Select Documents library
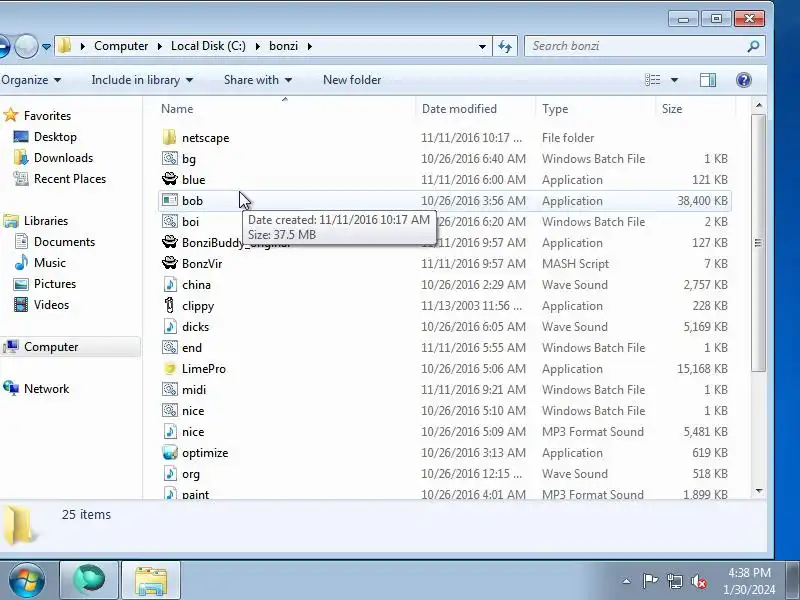The image size is (800, 600). click(64, 242)
